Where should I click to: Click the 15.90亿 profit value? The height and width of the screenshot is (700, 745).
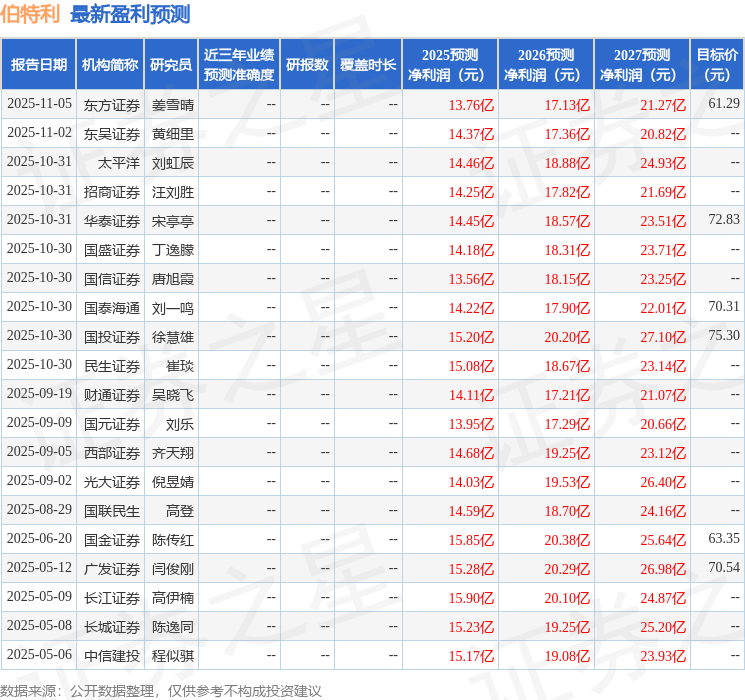coord(471,598)
